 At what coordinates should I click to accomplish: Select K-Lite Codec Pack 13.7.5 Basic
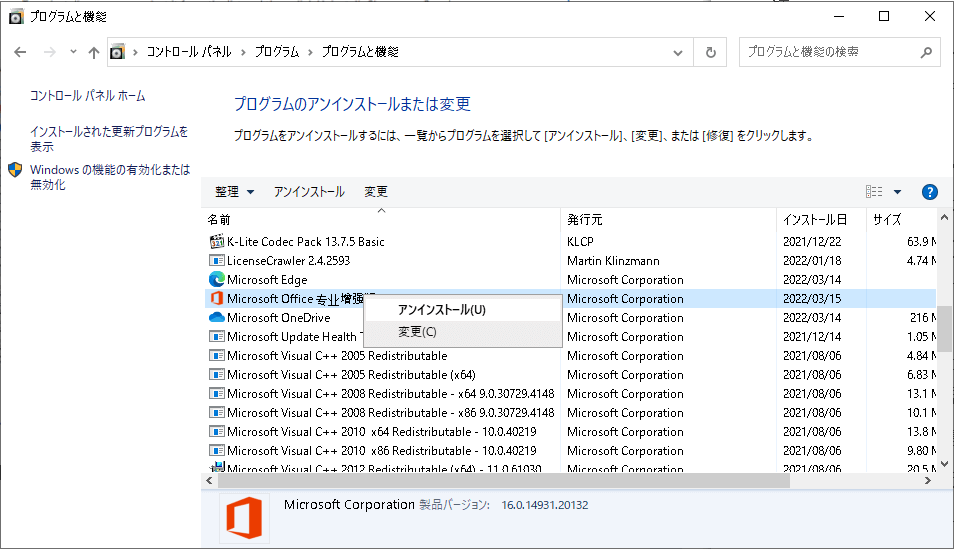click(305, 242)
